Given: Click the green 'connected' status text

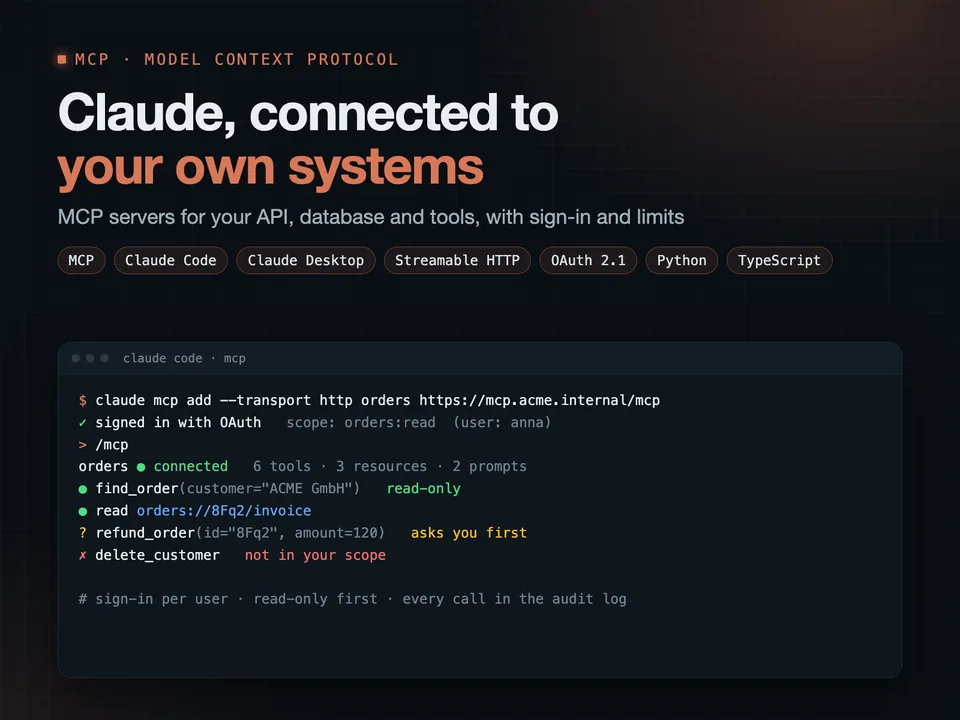Looking at the screenshot, I should tap(190, 467).
